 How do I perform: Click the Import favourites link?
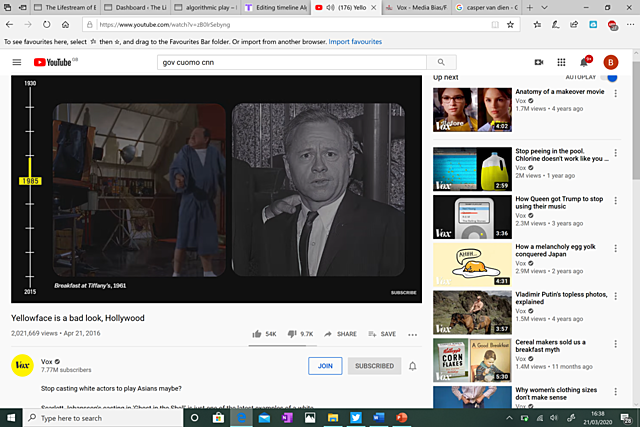(355, 42)
